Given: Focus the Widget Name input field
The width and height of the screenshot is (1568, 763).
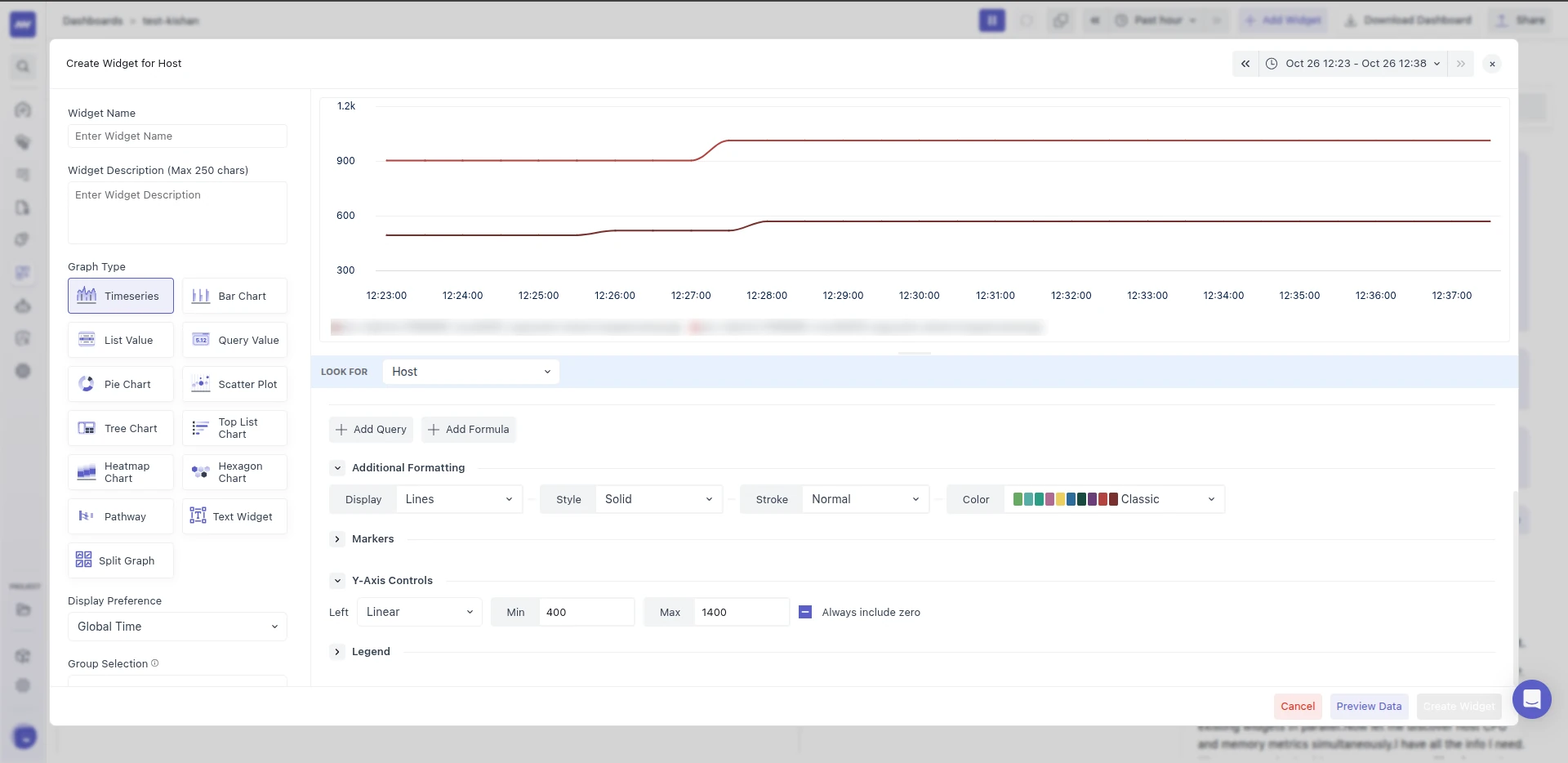Looking at the screenshot, I should 177,136.
